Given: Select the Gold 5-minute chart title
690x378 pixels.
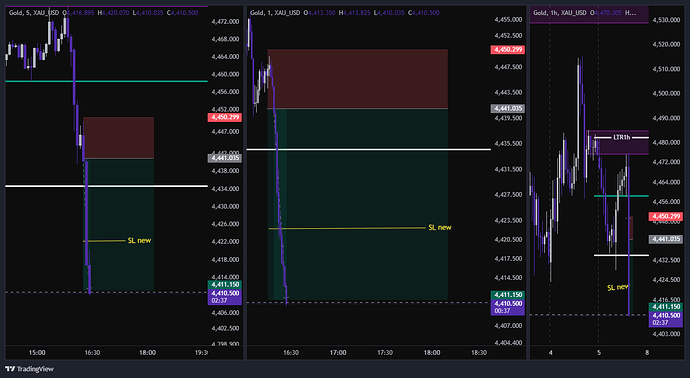Looking at the screenshot, I should coord(34,13).
